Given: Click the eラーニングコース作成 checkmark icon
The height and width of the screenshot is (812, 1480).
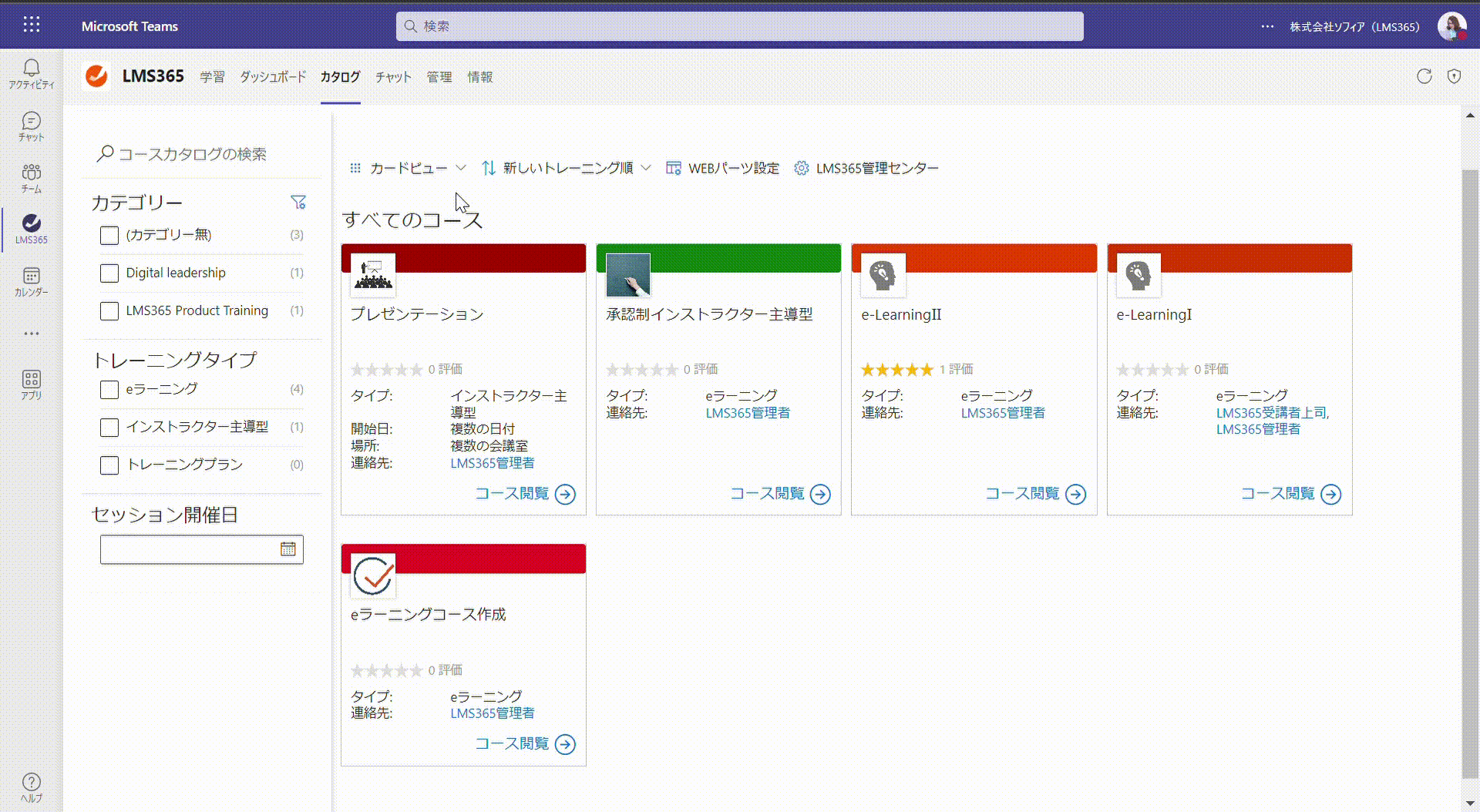Looking at the screenshot, I should tap(373, 575).
